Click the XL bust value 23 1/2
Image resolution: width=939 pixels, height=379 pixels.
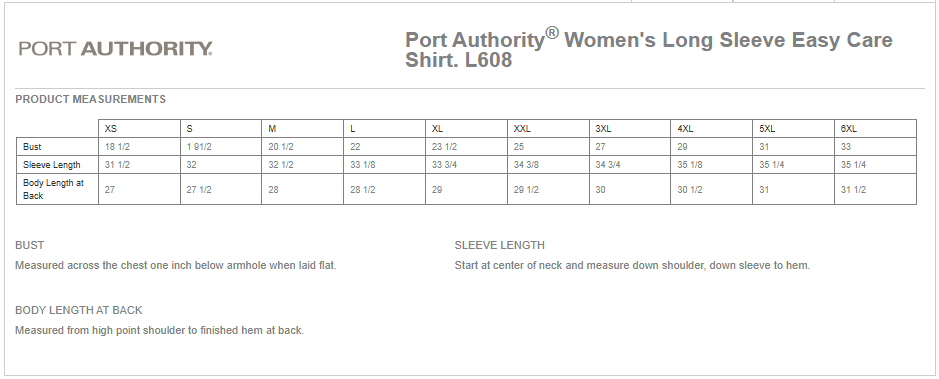pos(444,147)
